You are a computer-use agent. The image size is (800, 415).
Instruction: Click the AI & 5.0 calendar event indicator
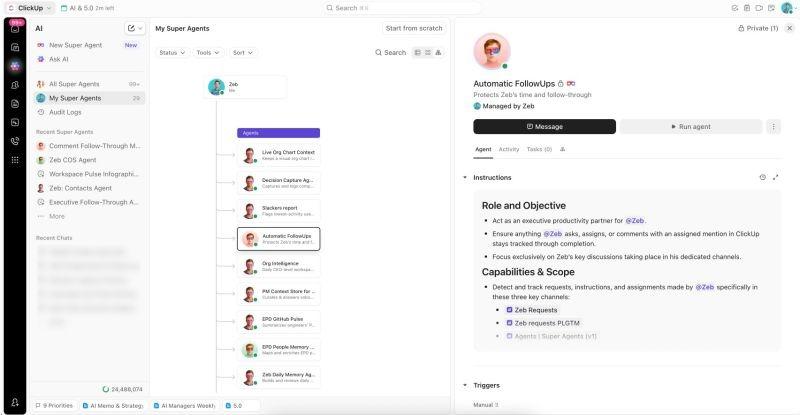(x=87, y=8)
